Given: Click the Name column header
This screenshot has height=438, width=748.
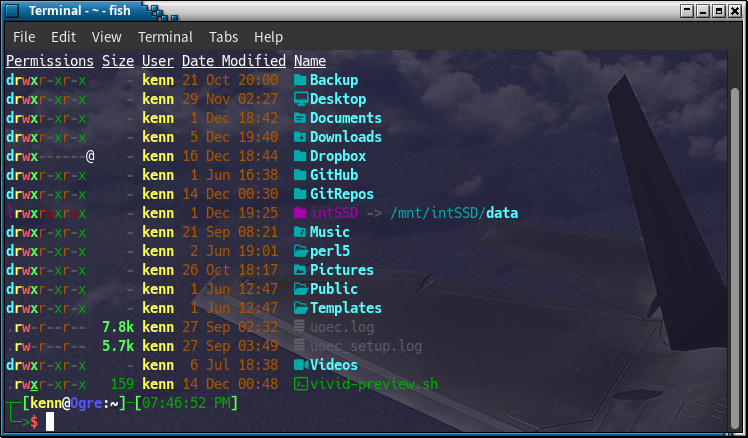Looking at the screenshot, I should (x=310, y=61).
